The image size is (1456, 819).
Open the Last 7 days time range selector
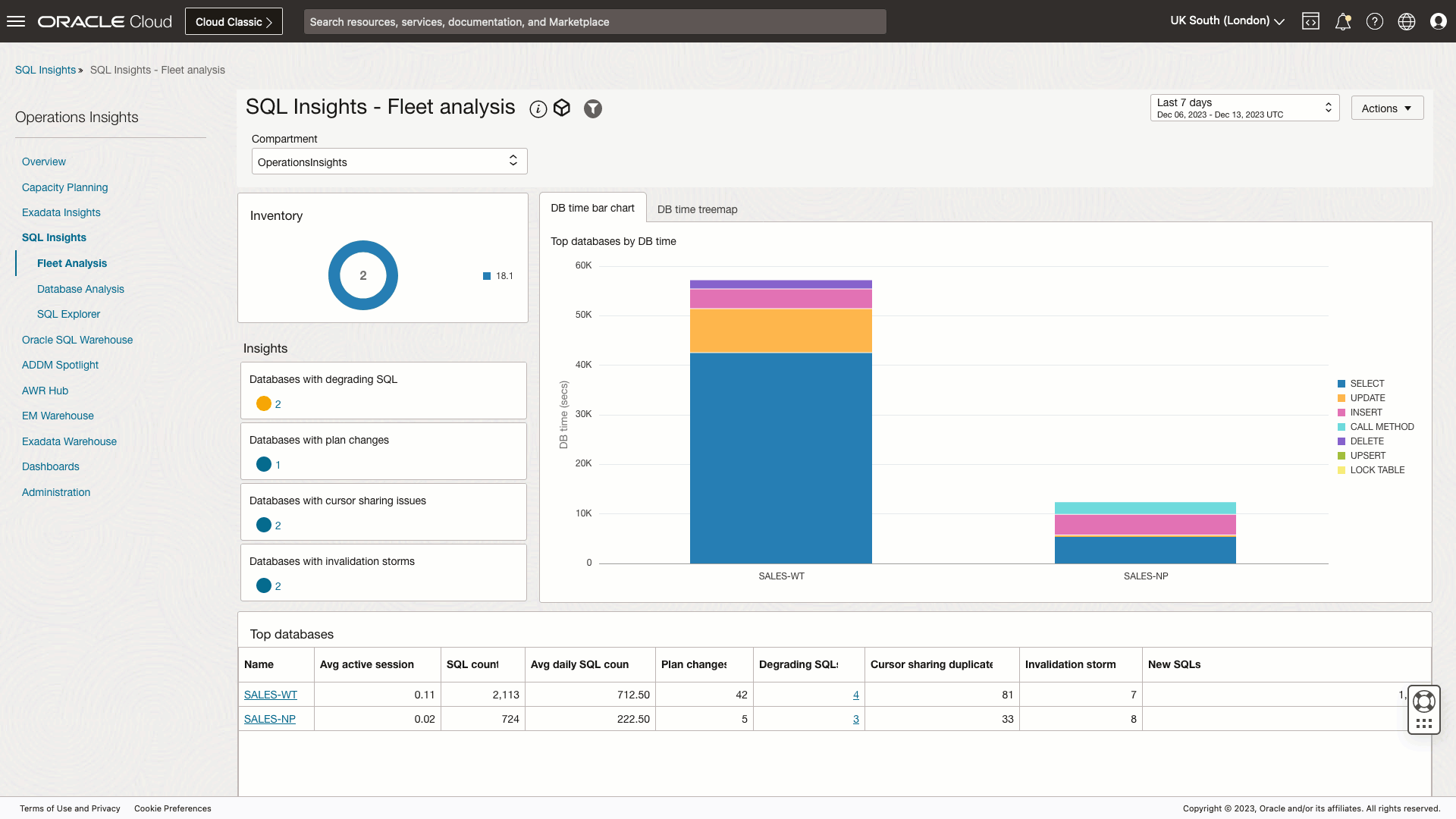coord(1244,108)
